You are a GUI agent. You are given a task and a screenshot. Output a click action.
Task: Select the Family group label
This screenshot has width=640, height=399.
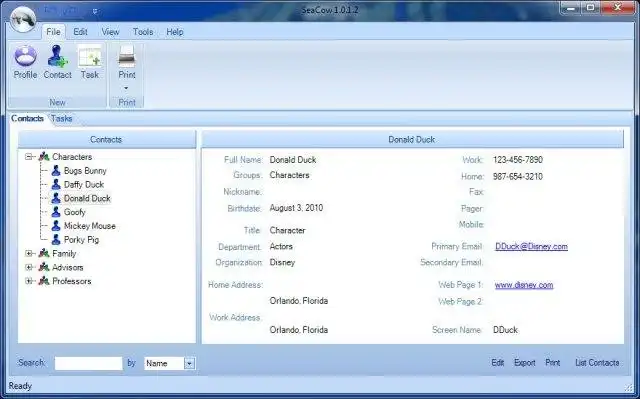[64, 254]
